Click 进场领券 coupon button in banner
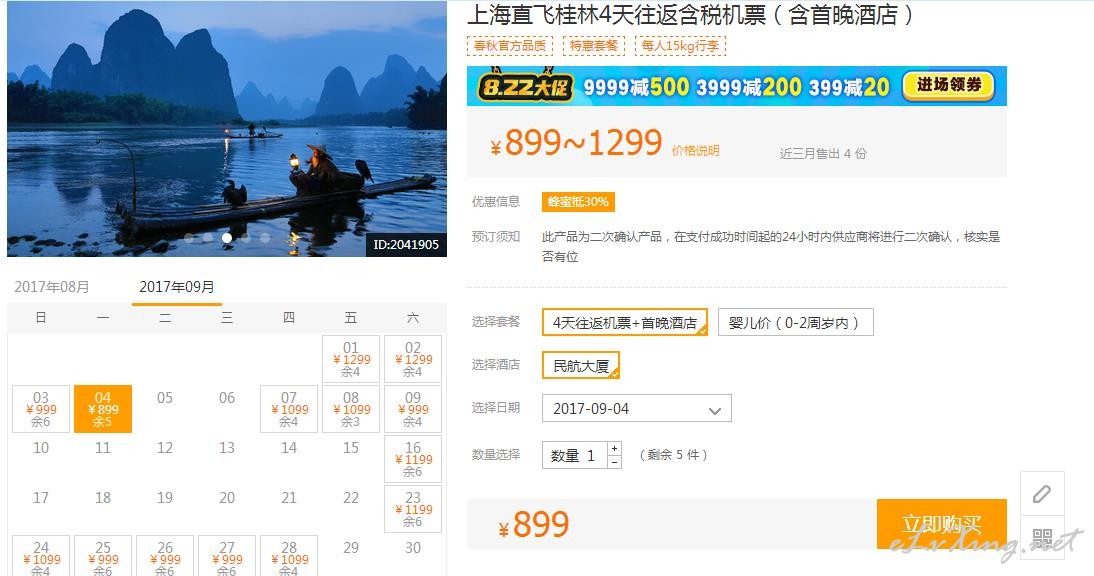Image resolution: width=1094 pixels, height=576 pixels. [948, 85]
